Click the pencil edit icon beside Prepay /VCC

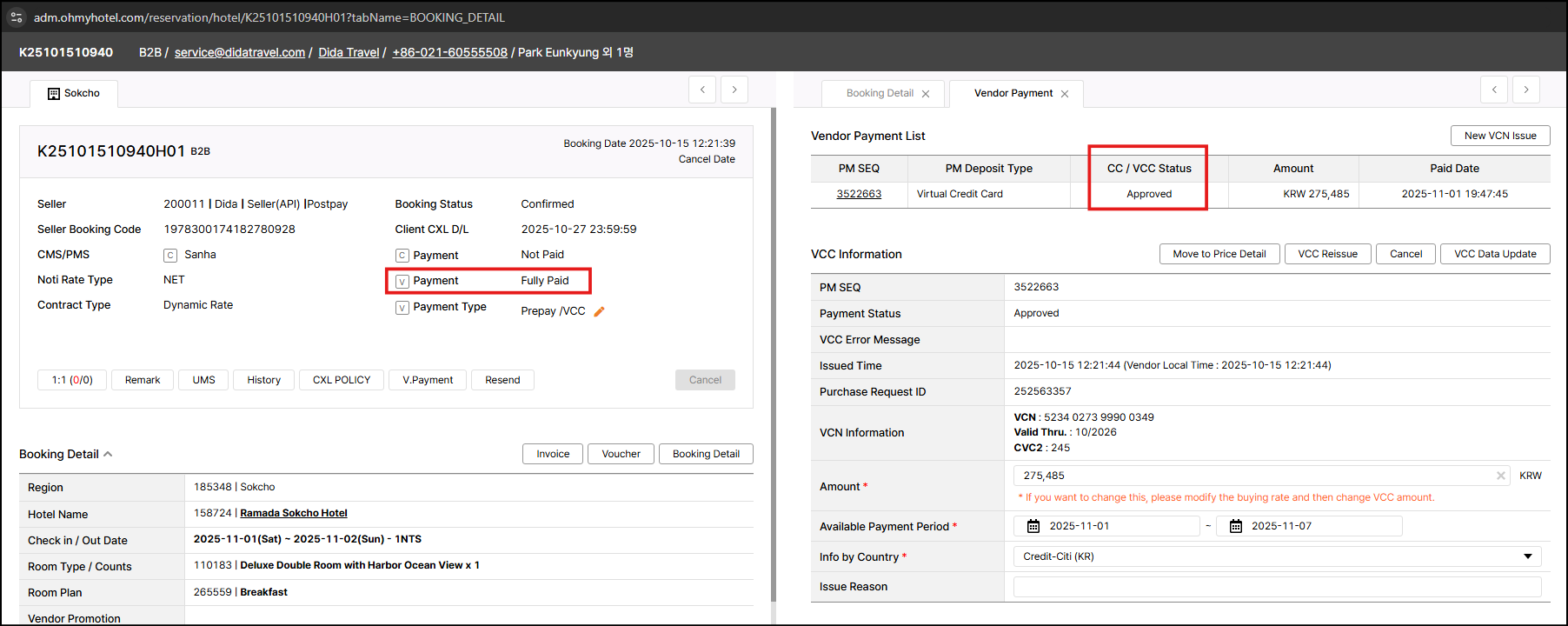(x=599, y=311)
